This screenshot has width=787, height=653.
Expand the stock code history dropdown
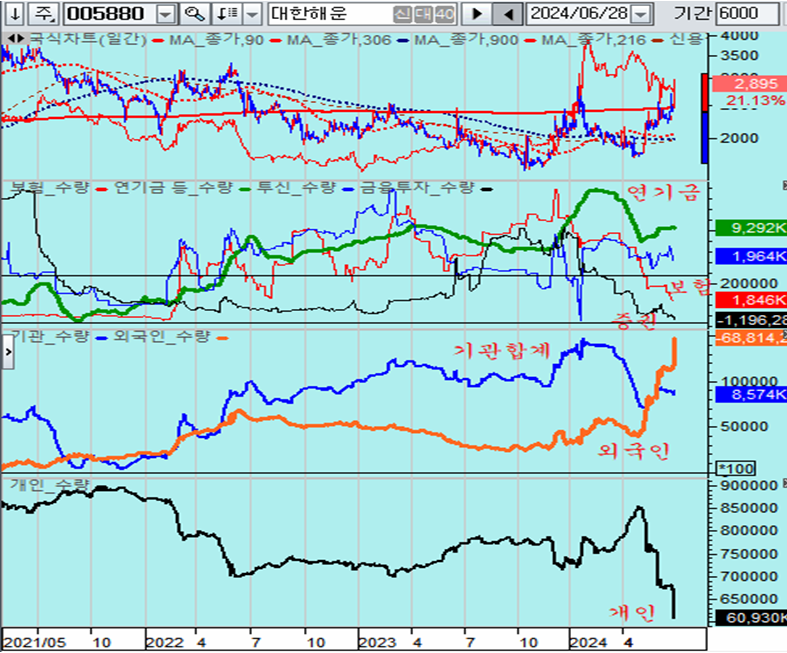pyautogui.click(x=165, y=14)
